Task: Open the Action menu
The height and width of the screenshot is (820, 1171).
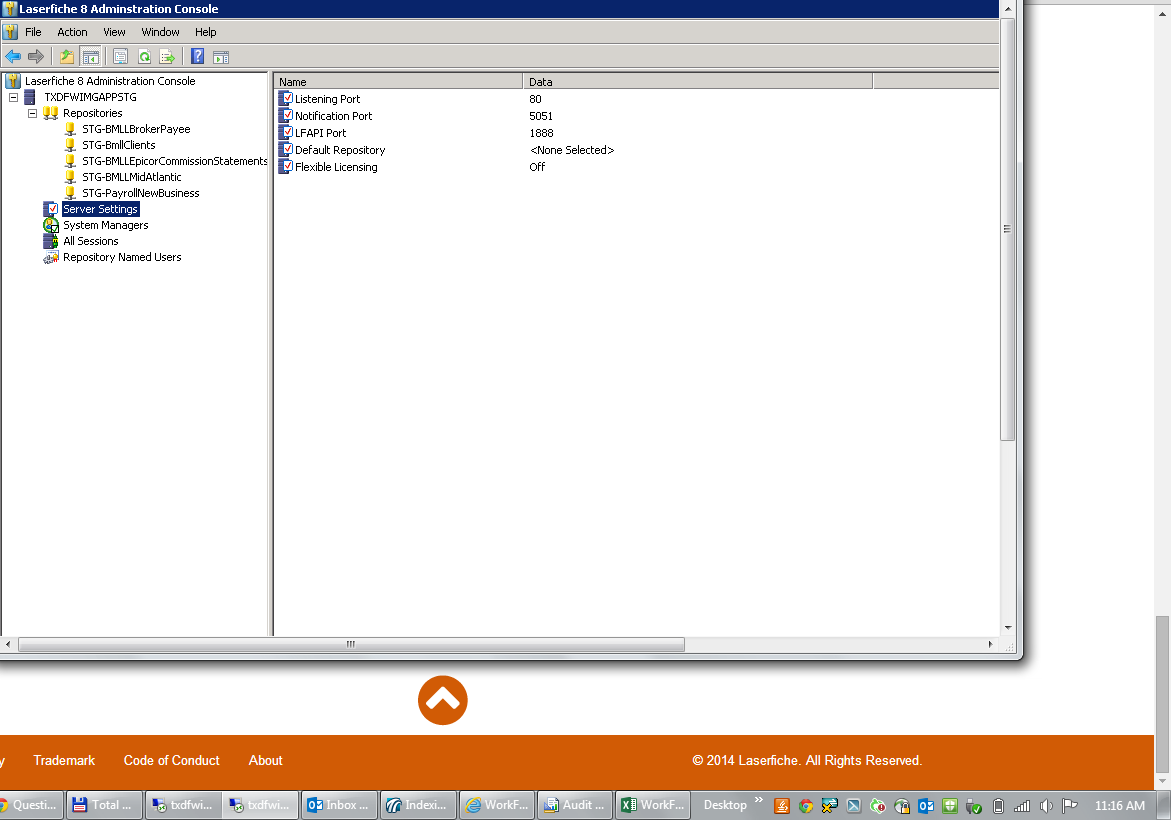Action: pyautogui.click(x=72, y=32)
